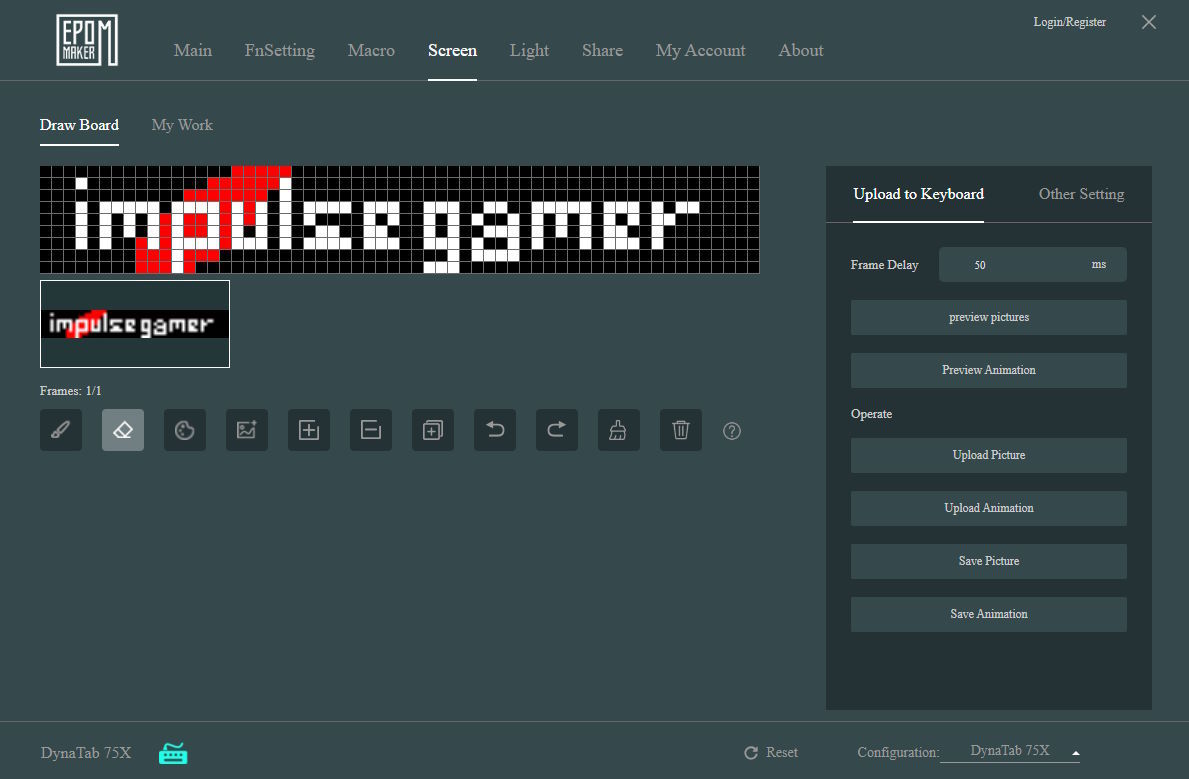The image size is (1189, 779).
Task: Click the Reset button
Action: [771, 752]
